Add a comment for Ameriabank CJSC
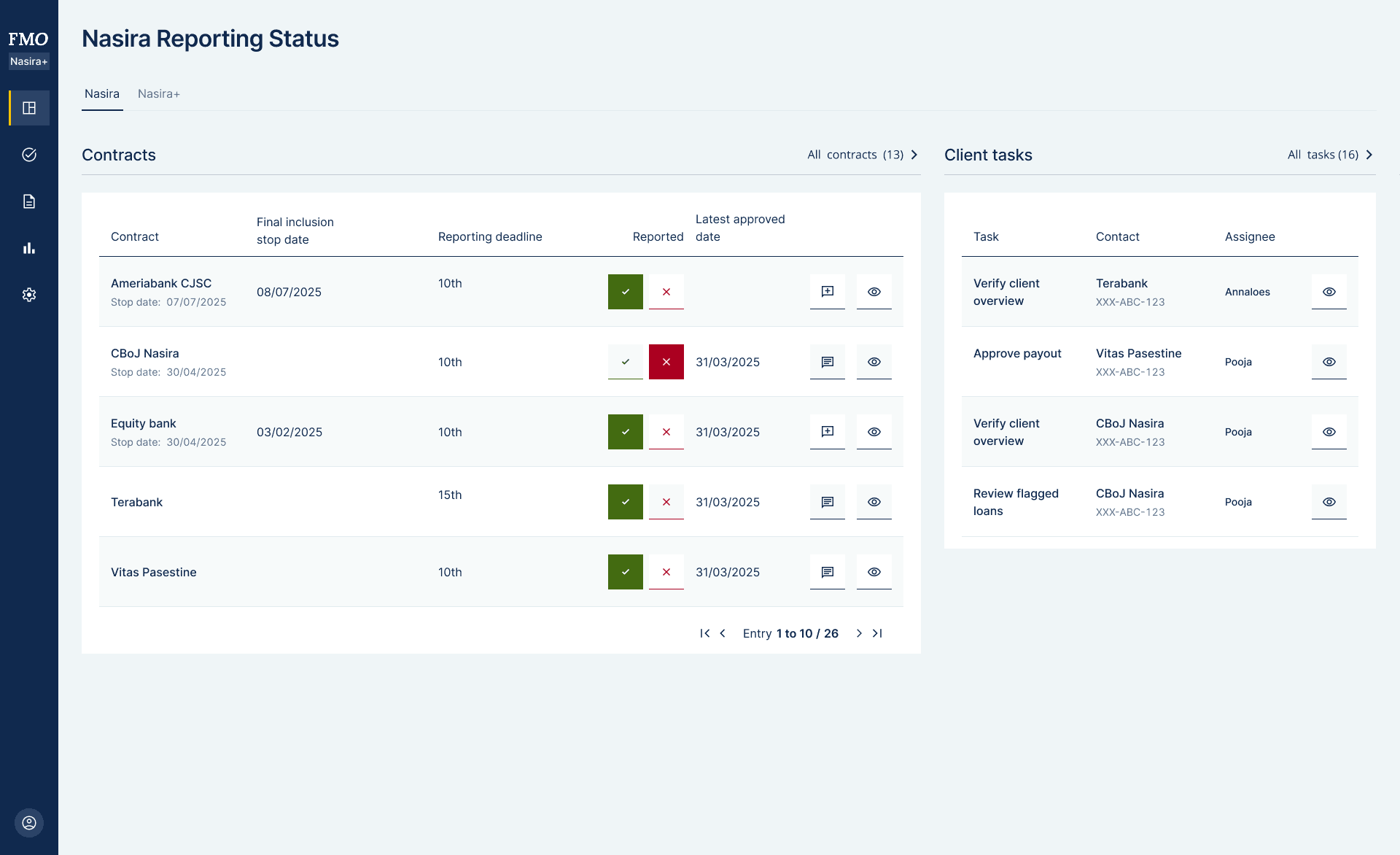The width and height of the screenshot is (1400, 855). coord(827,292)
